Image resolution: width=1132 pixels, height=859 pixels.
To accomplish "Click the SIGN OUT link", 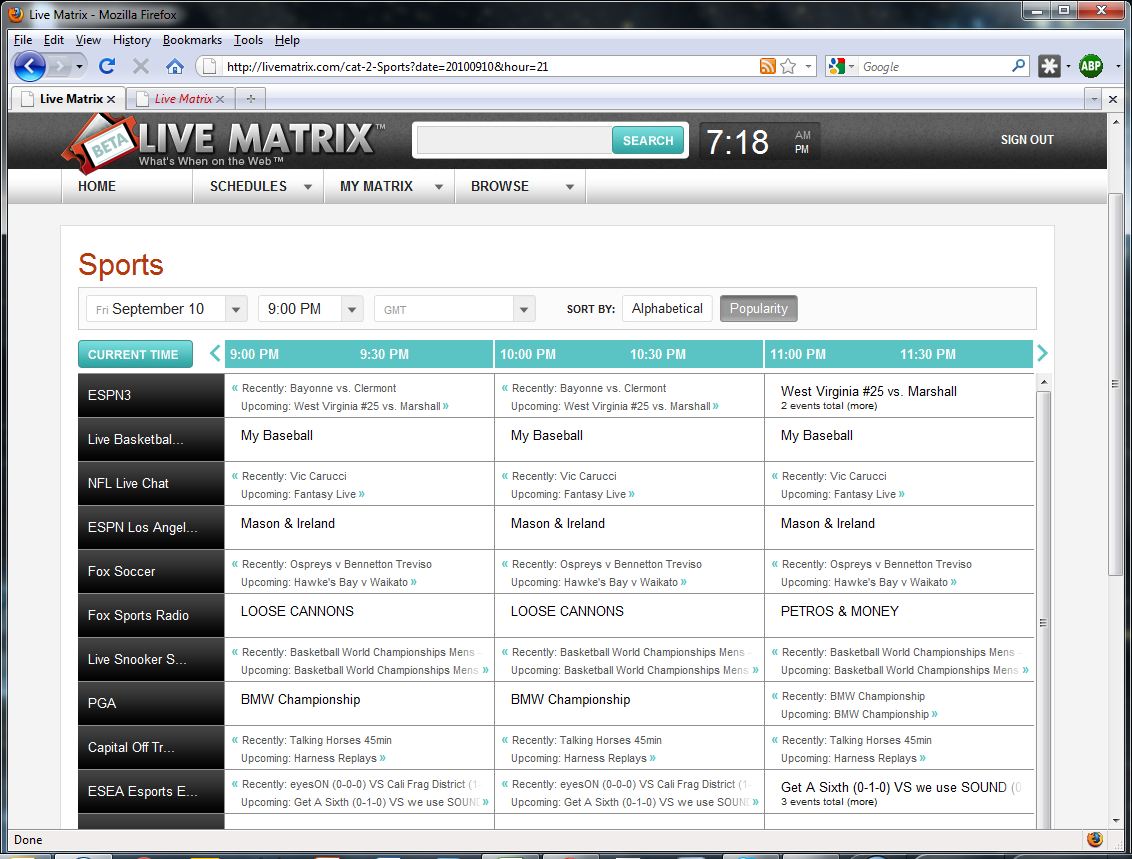I will pos(1027,139).
